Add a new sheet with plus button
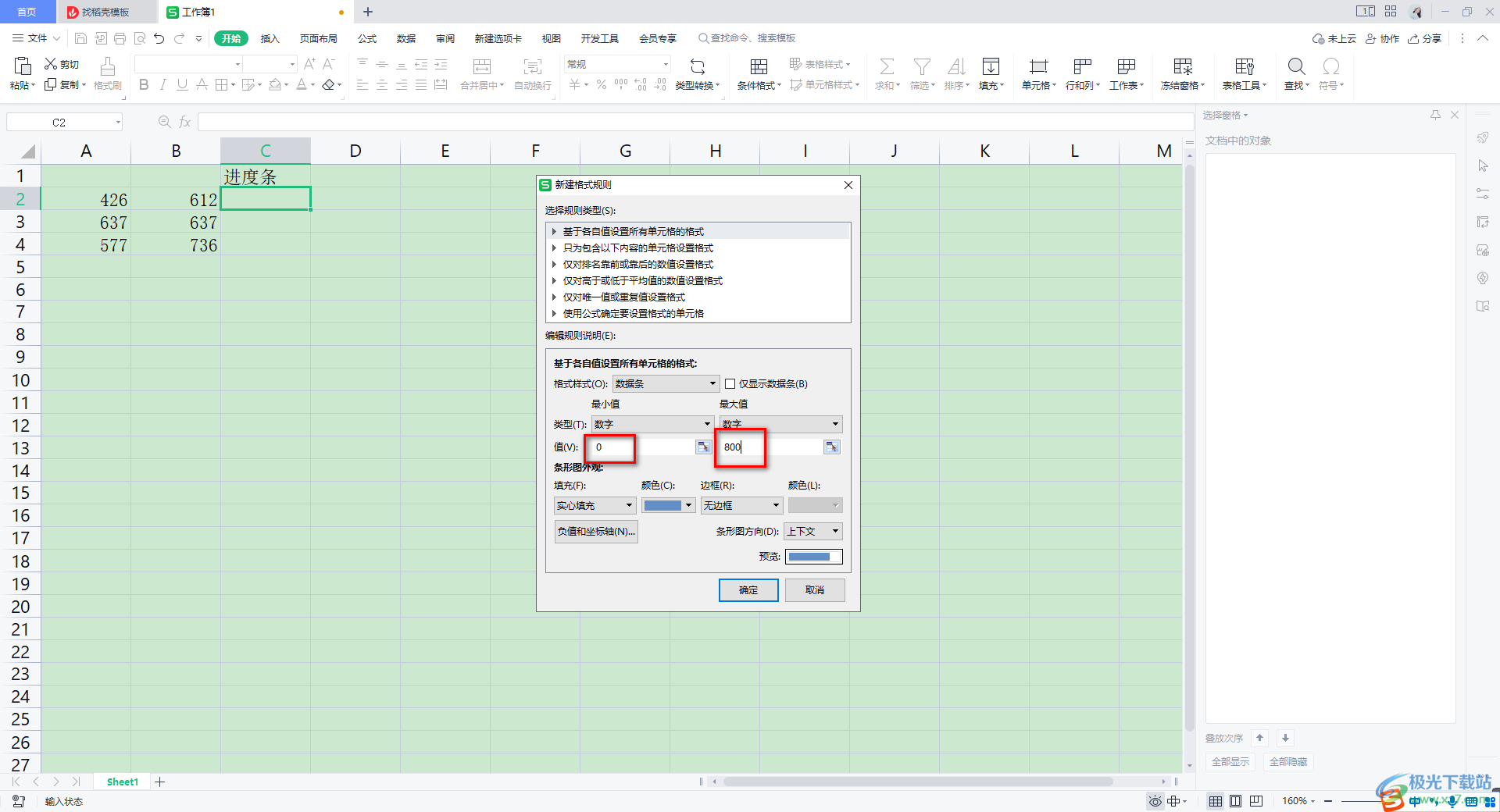Viewport: 1500px width, 812px height. coord(160,782)
